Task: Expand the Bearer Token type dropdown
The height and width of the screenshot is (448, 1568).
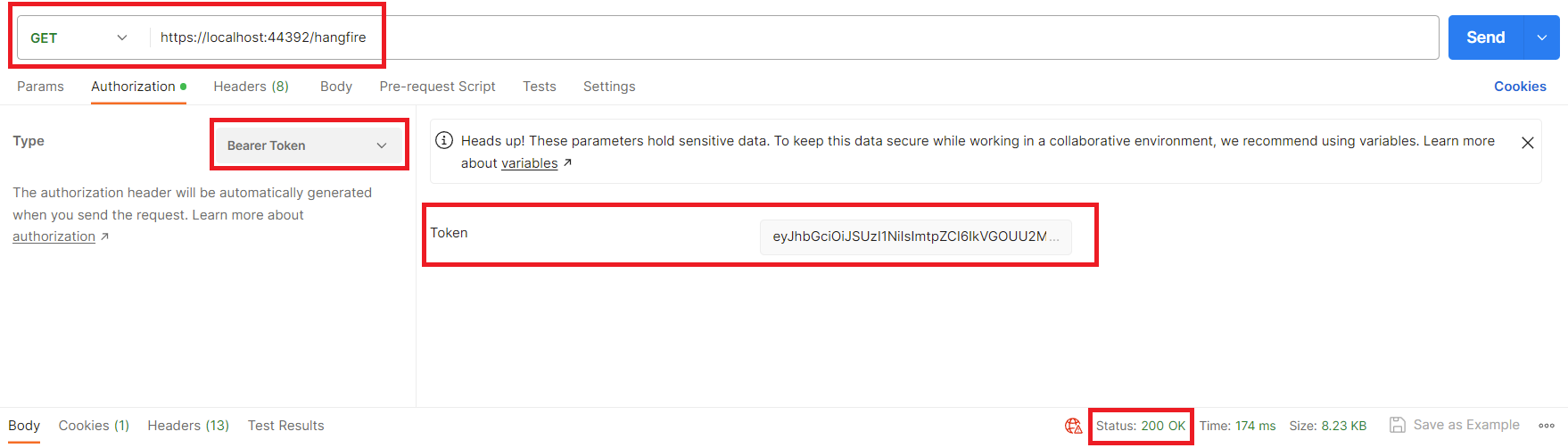Action: click(308, 145)
